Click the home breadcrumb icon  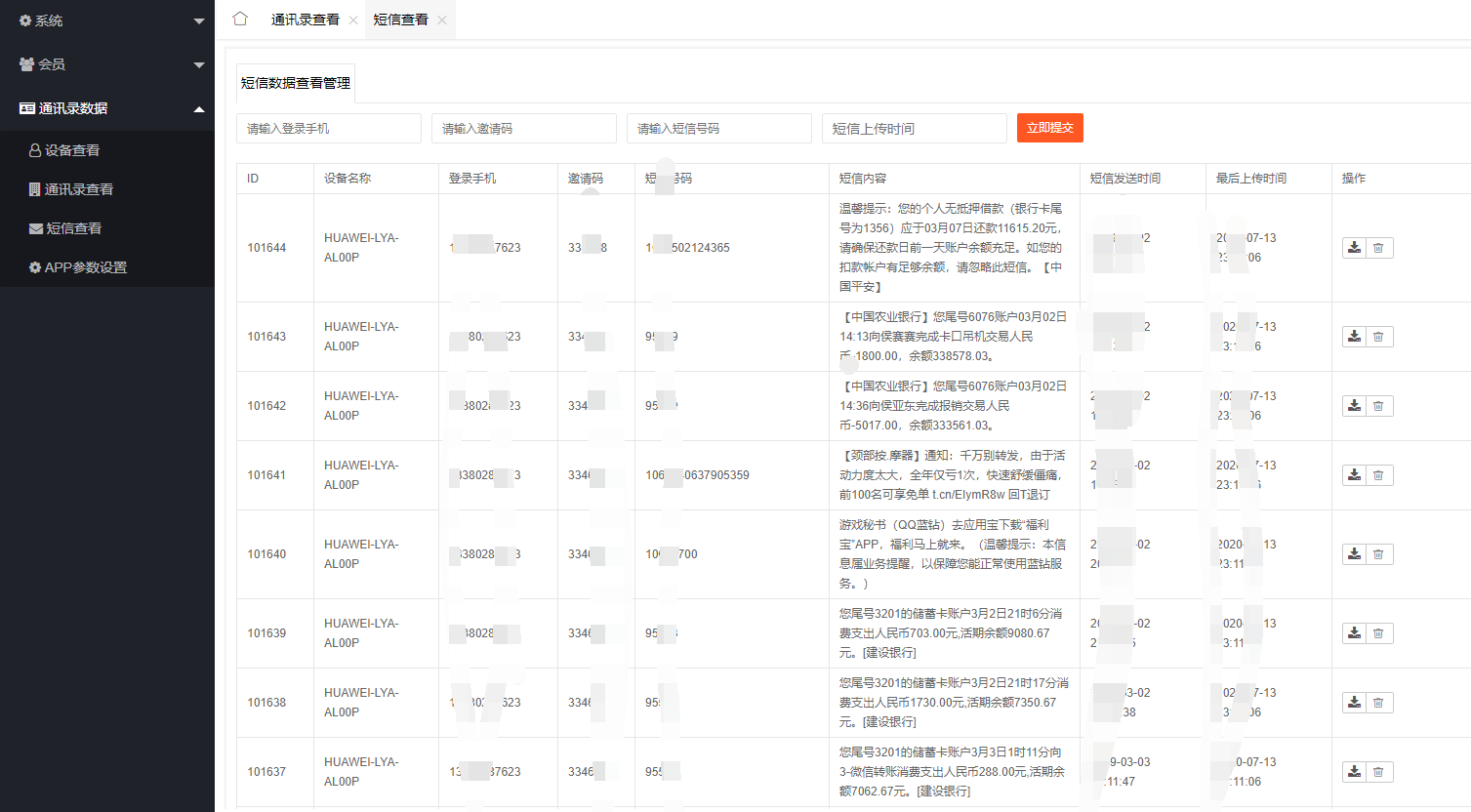click(x=240, y=18)
